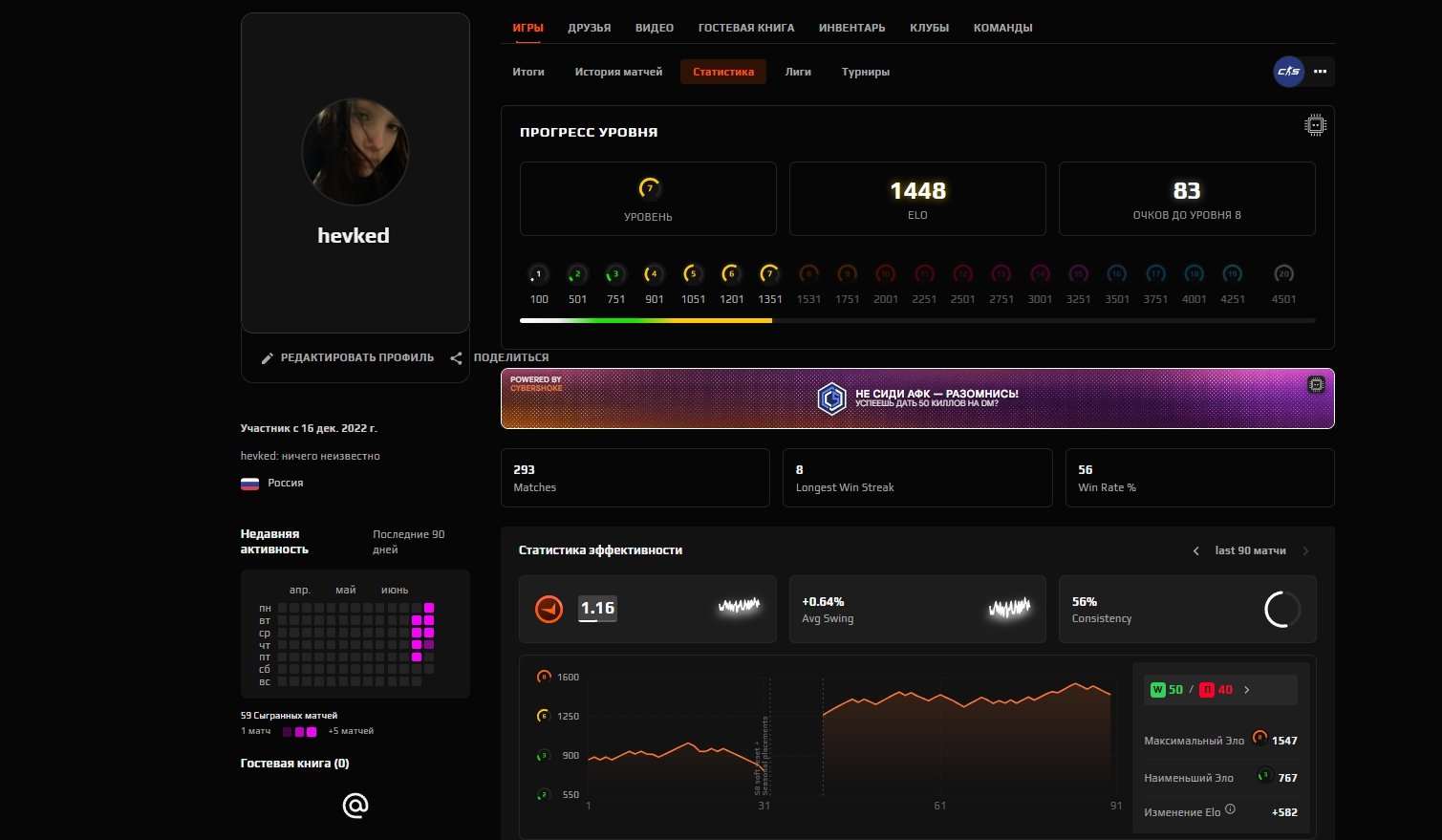Open the CS2 game selector icon
The height and width of the screenshot is (840, 1442).
click(x=1288, y=72)
